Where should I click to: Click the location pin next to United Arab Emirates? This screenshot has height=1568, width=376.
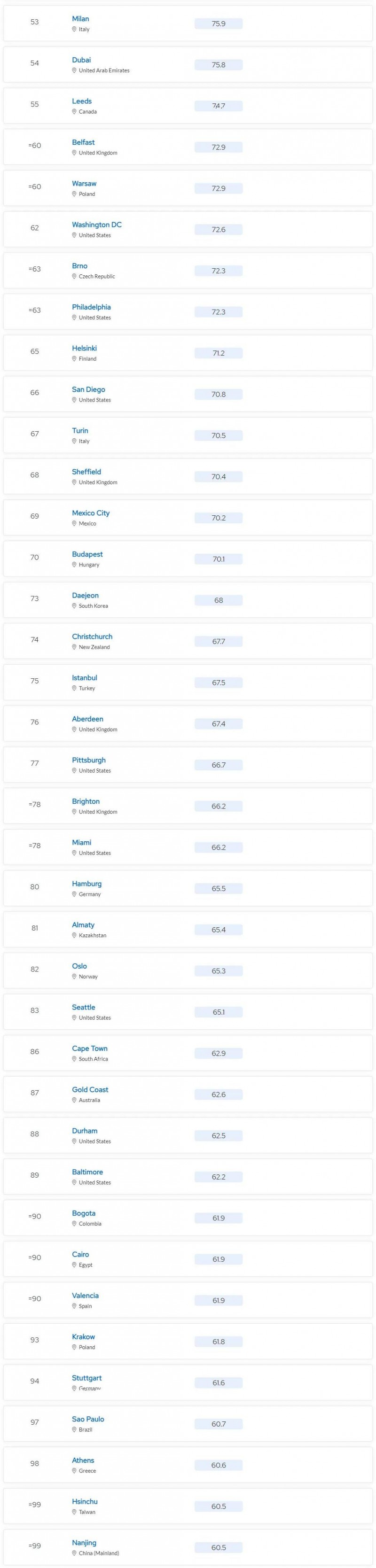[74, 70]
